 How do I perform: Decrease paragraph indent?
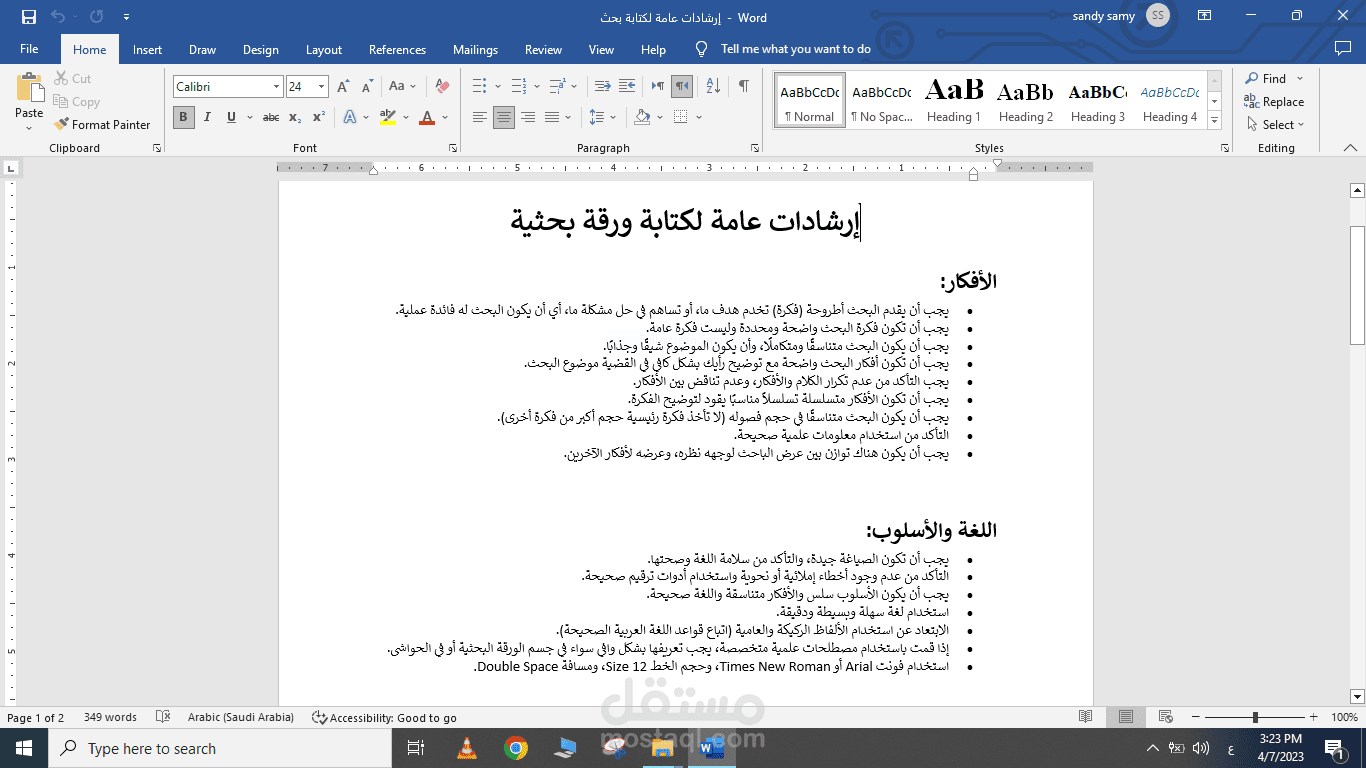[x=602, y=87]
